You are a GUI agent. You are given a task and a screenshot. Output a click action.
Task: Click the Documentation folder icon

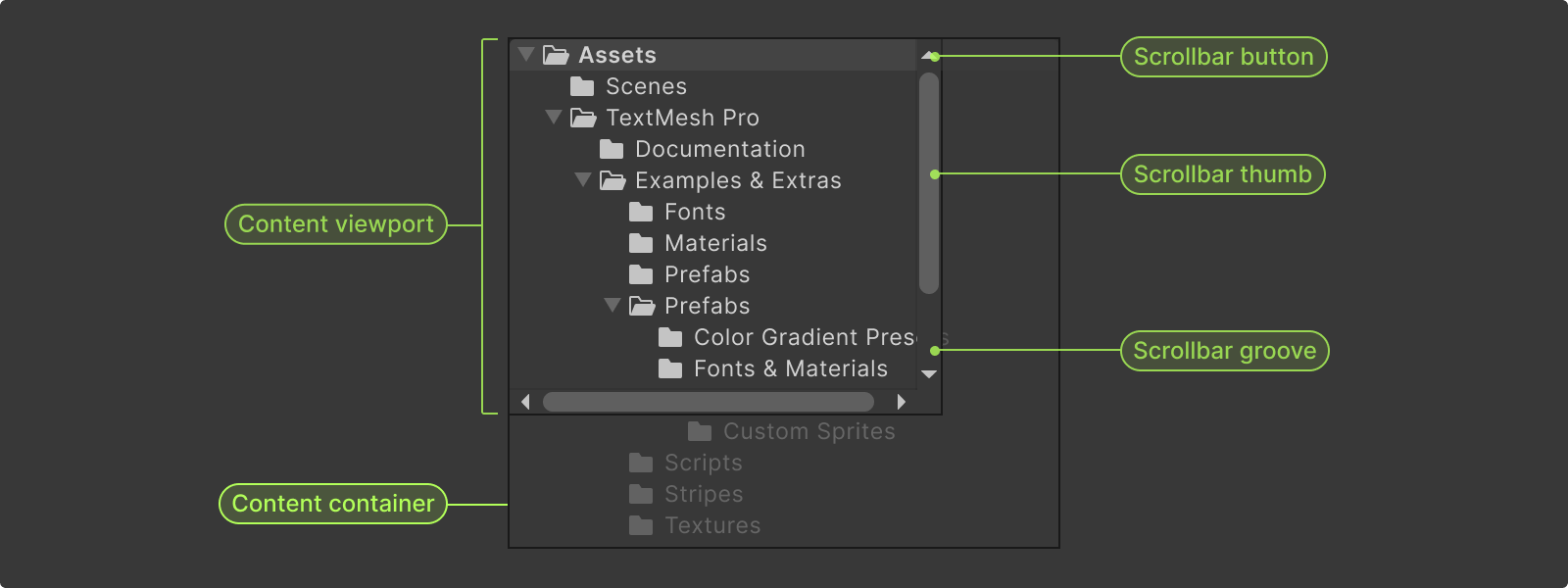(x=612, y=149)
